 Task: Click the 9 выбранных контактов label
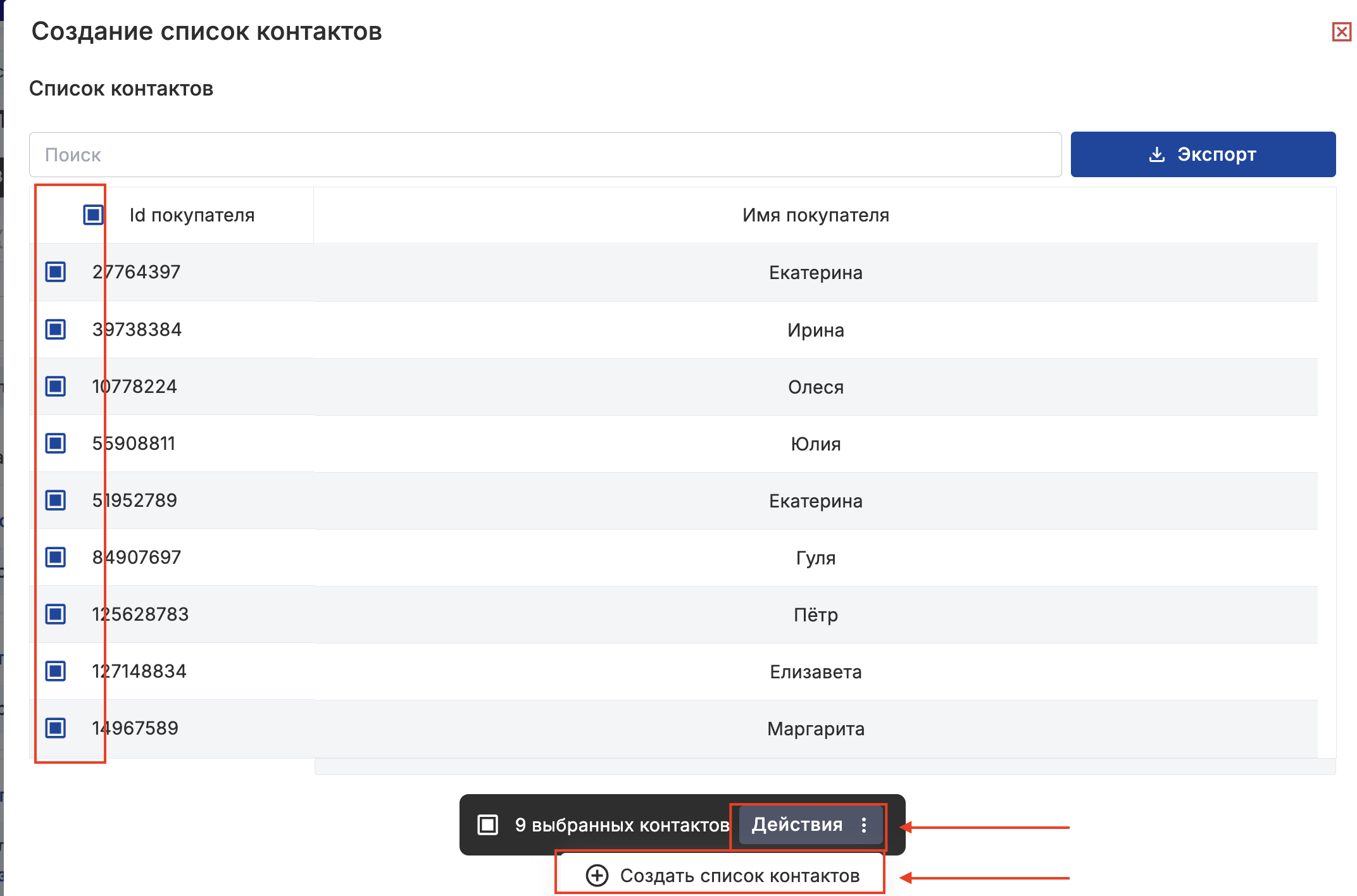(x=622, y=824)
